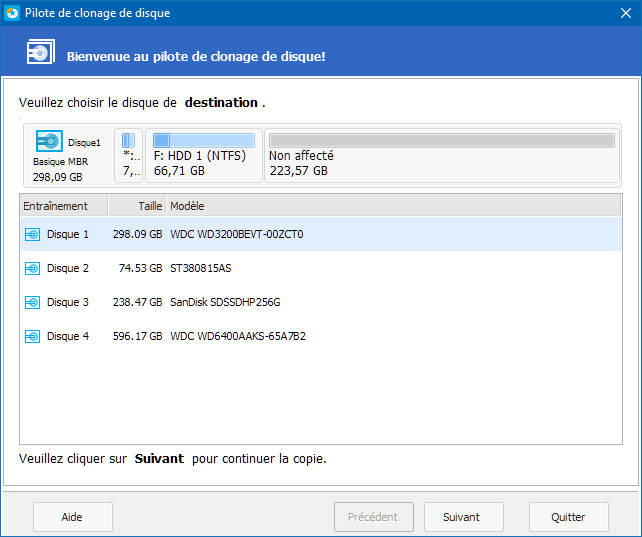The width and height of the screenshot is (642, 537).
Task: Click the clone wizard icon in the header banner
Action: pos(41,52)
